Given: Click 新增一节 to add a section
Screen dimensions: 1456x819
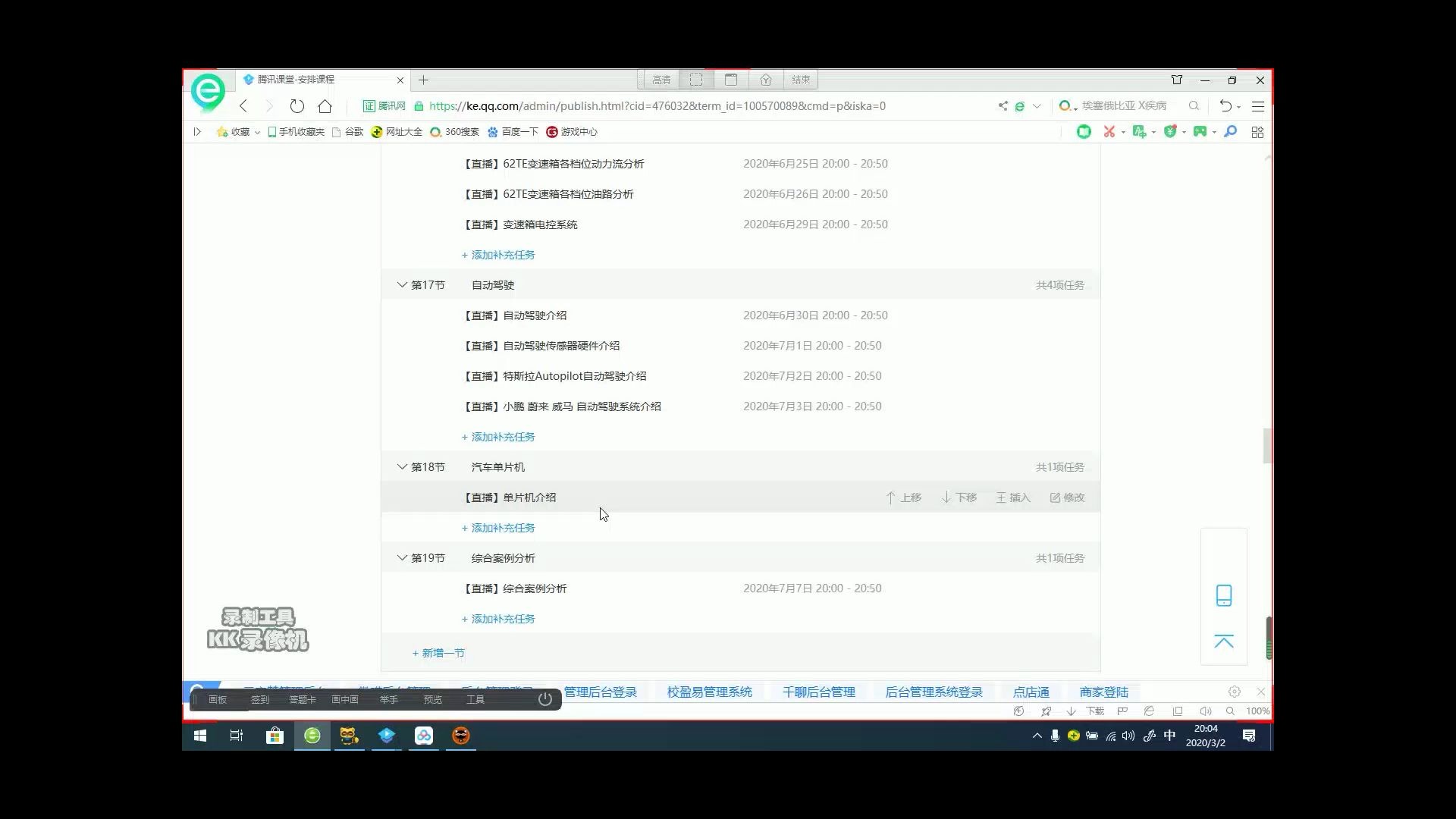Looking at the screenshot, I should pyautogui.click(x=438, y=653).
